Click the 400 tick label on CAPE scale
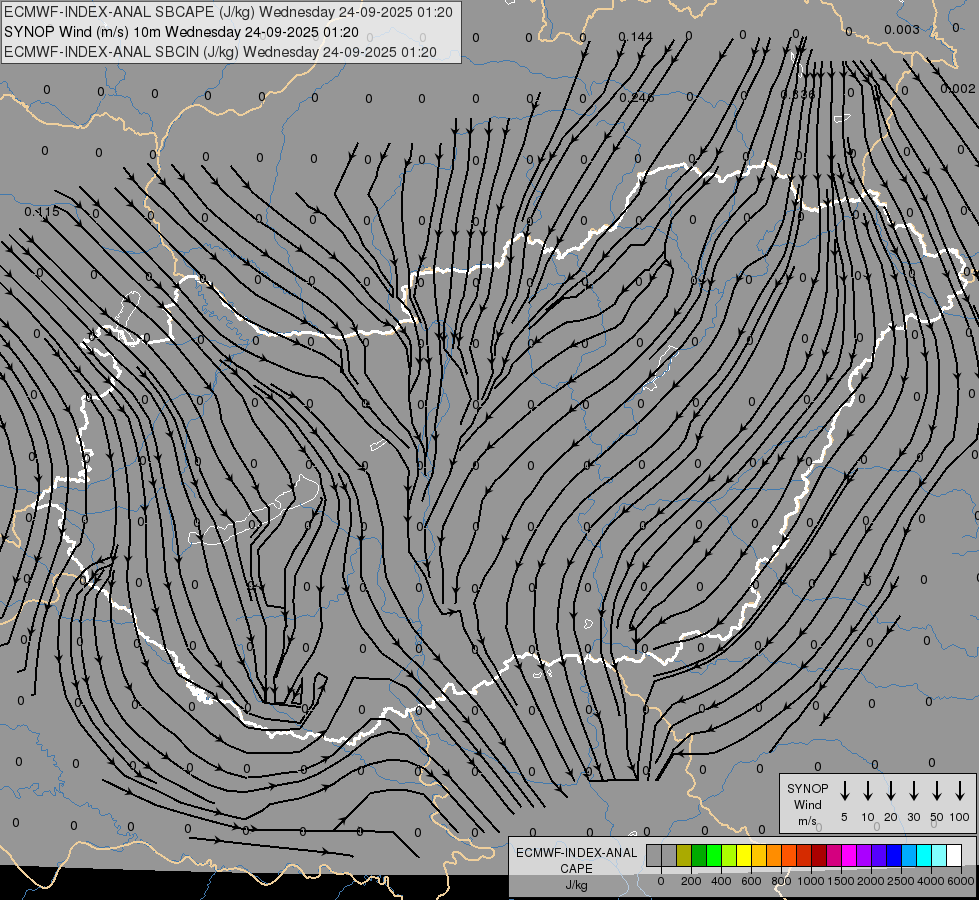 [721, 881]
